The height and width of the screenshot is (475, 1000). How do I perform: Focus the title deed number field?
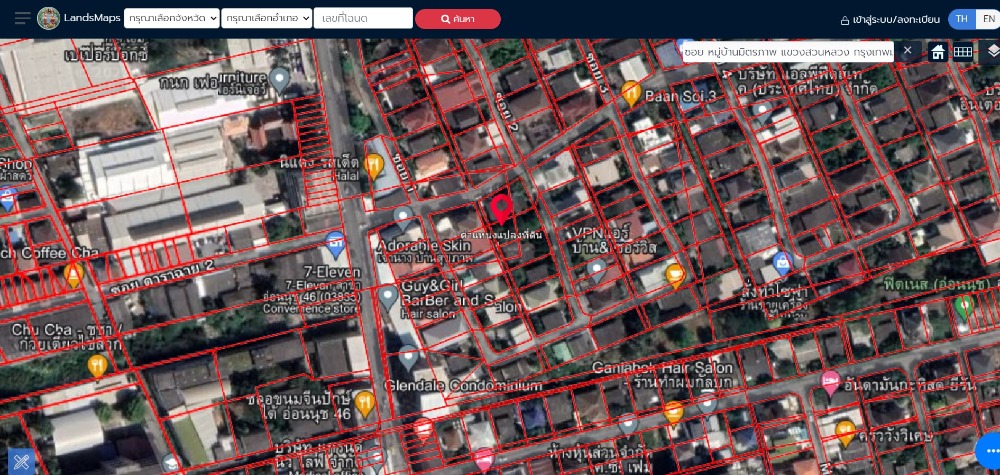(x=362, y=18)
